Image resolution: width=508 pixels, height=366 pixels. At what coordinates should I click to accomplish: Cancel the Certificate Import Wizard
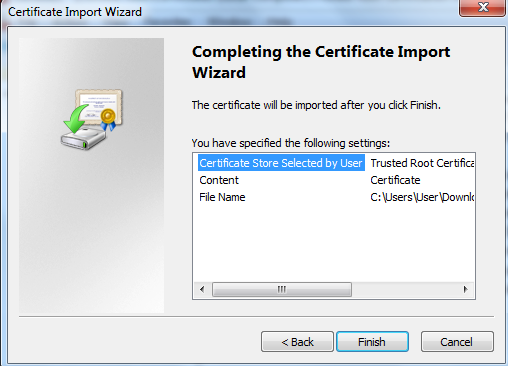[457, 341]
